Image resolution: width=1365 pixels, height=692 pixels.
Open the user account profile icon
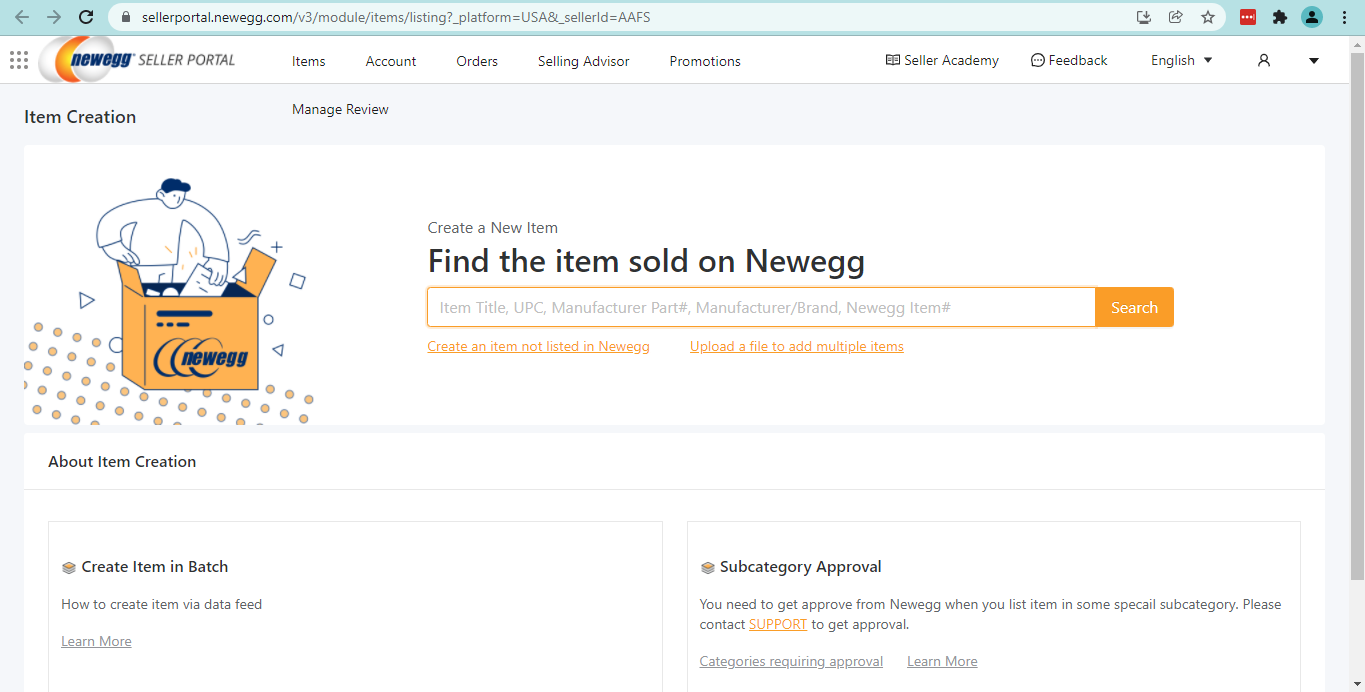[x=1264, y=60]
